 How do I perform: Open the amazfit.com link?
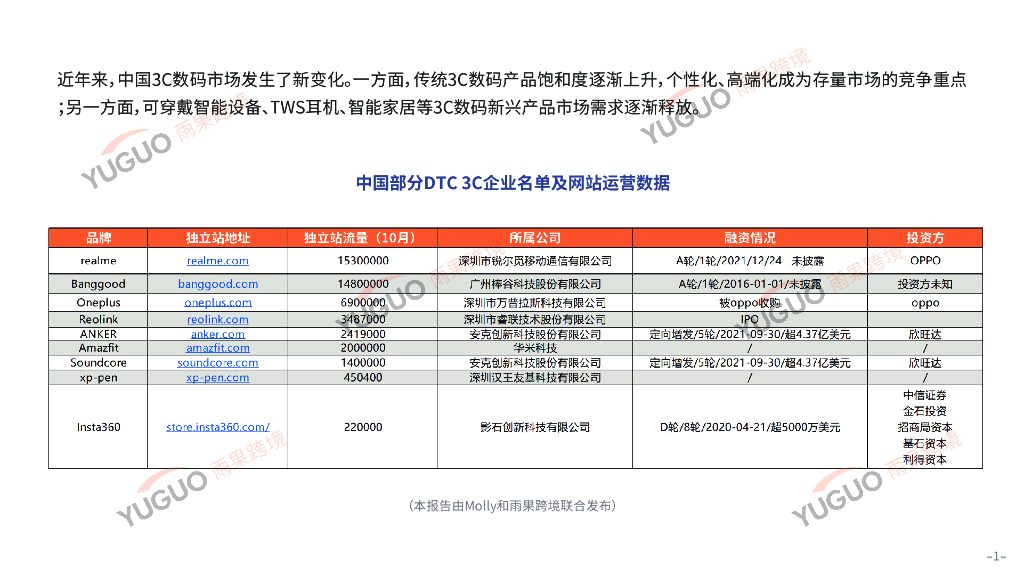click(217, 348)
